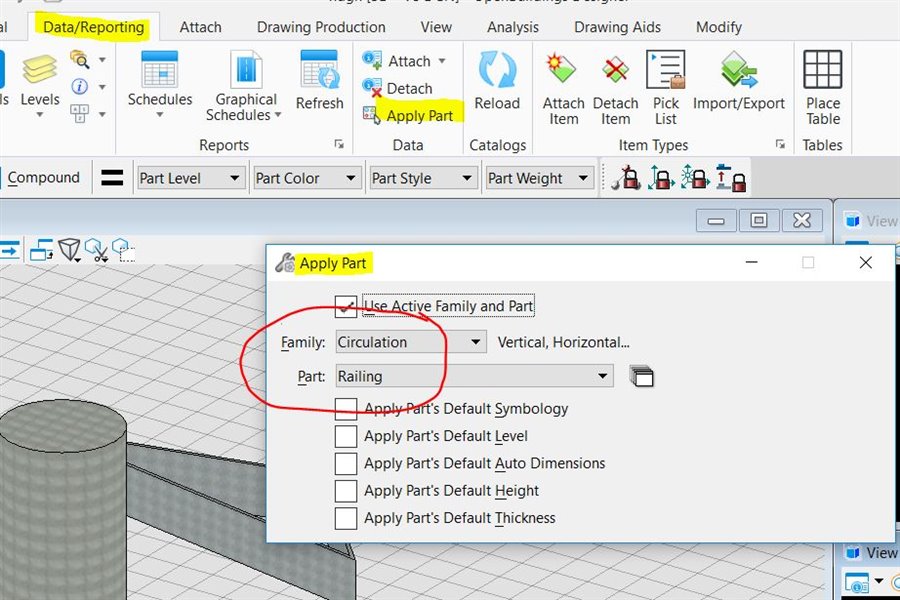The height and width of the screenshot is (600, 900).
Task: Open the Part Level dropdown
Action: (191, 178)
